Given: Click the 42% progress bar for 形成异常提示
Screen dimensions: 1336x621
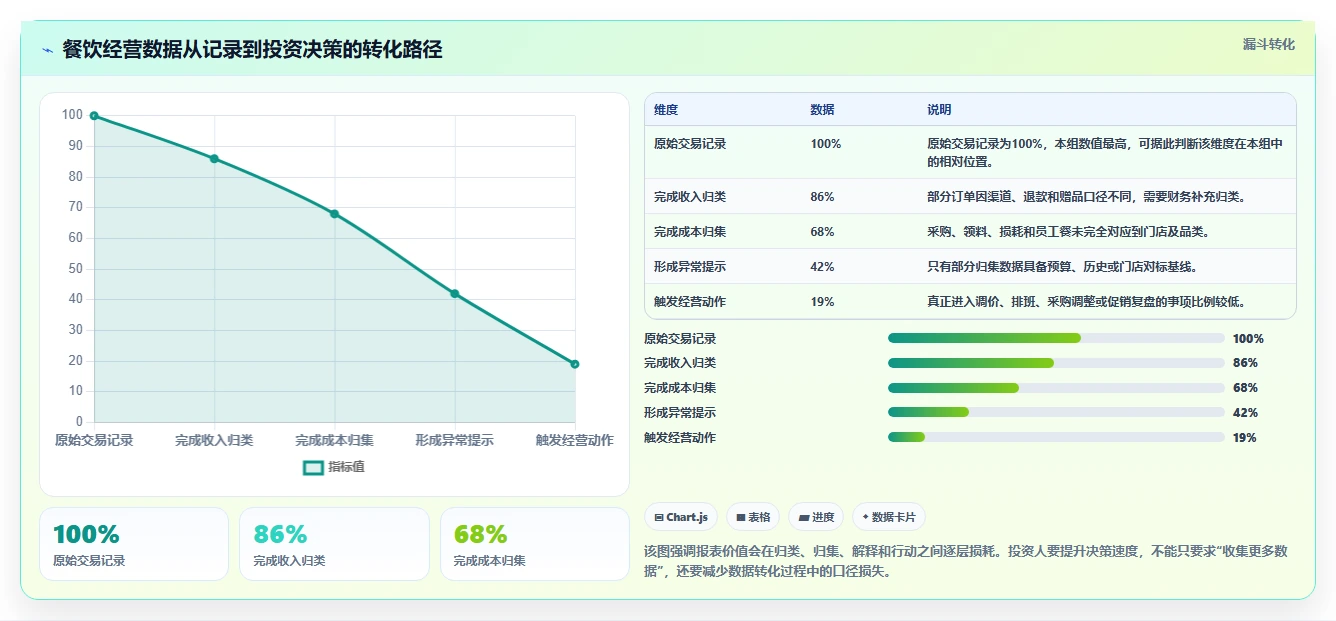Looking at the screenshot, I should pos(1056,412).
